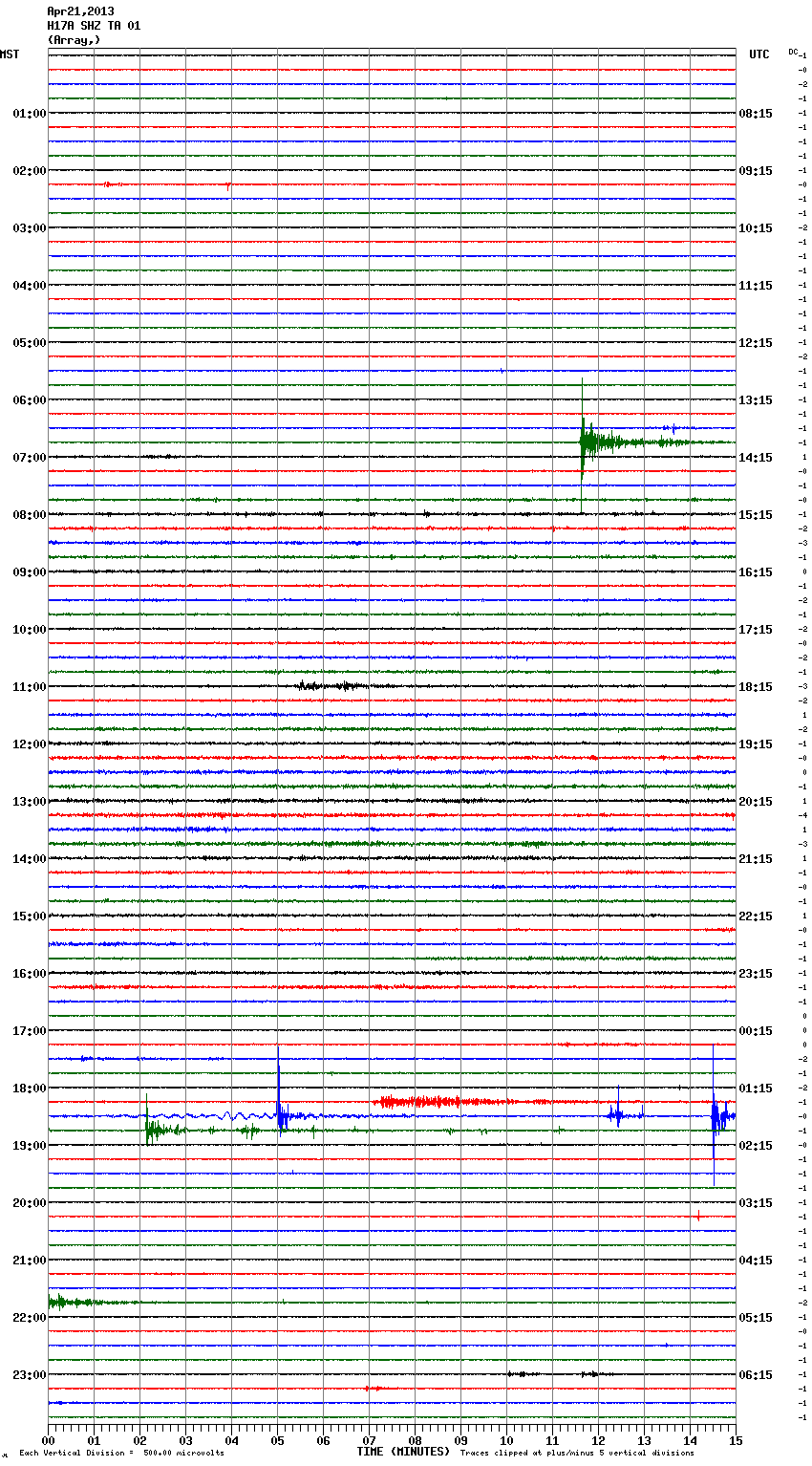
Task: Click the 00:15 UTC time label
Action: 756,1031
